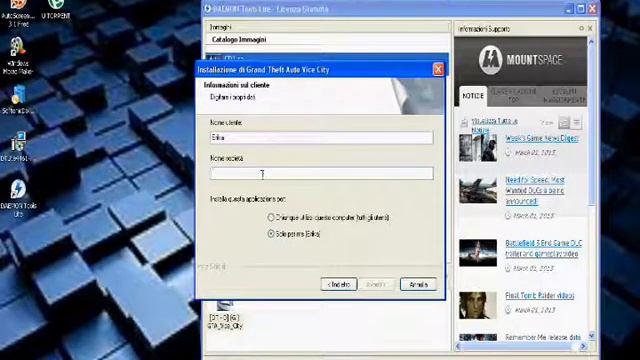This screenshot has height=360, width=640.
Task: Open the uTorrent desktop icon
Action: coord(56,10)
